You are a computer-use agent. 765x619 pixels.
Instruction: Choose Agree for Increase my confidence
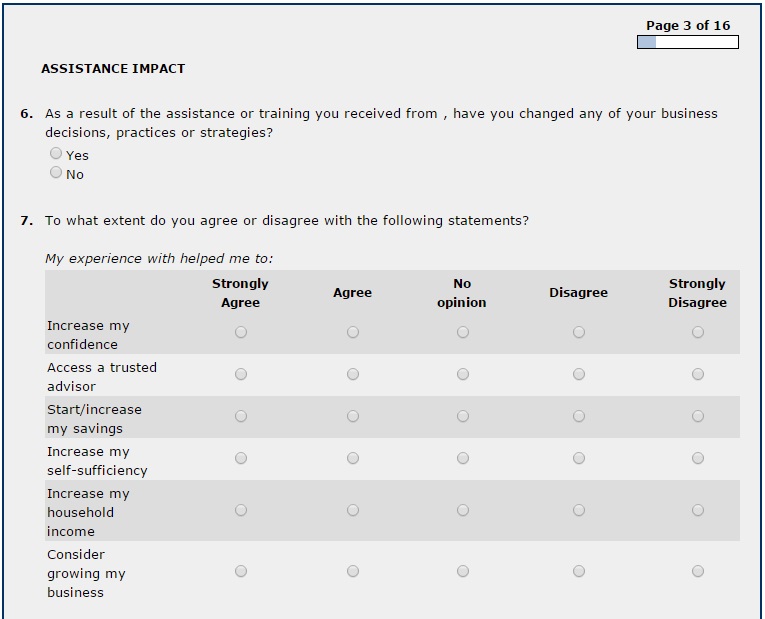pos(353,333)
